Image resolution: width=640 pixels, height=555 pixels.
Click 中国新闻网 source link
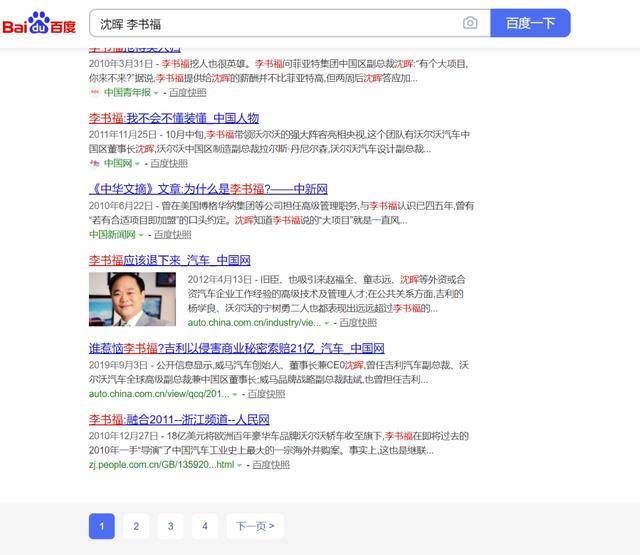(112, 234)
